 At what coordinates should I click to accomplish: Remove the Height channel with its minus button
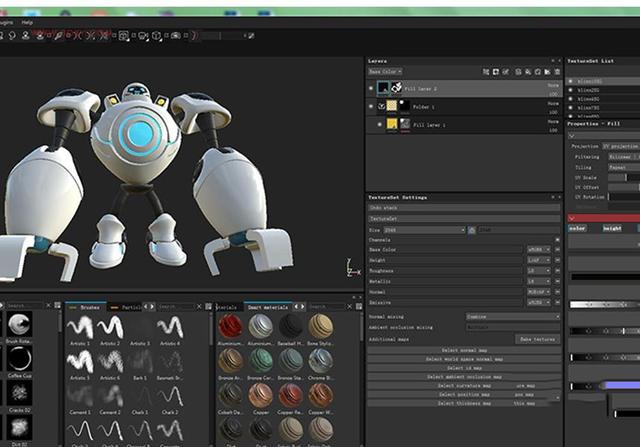558,260
